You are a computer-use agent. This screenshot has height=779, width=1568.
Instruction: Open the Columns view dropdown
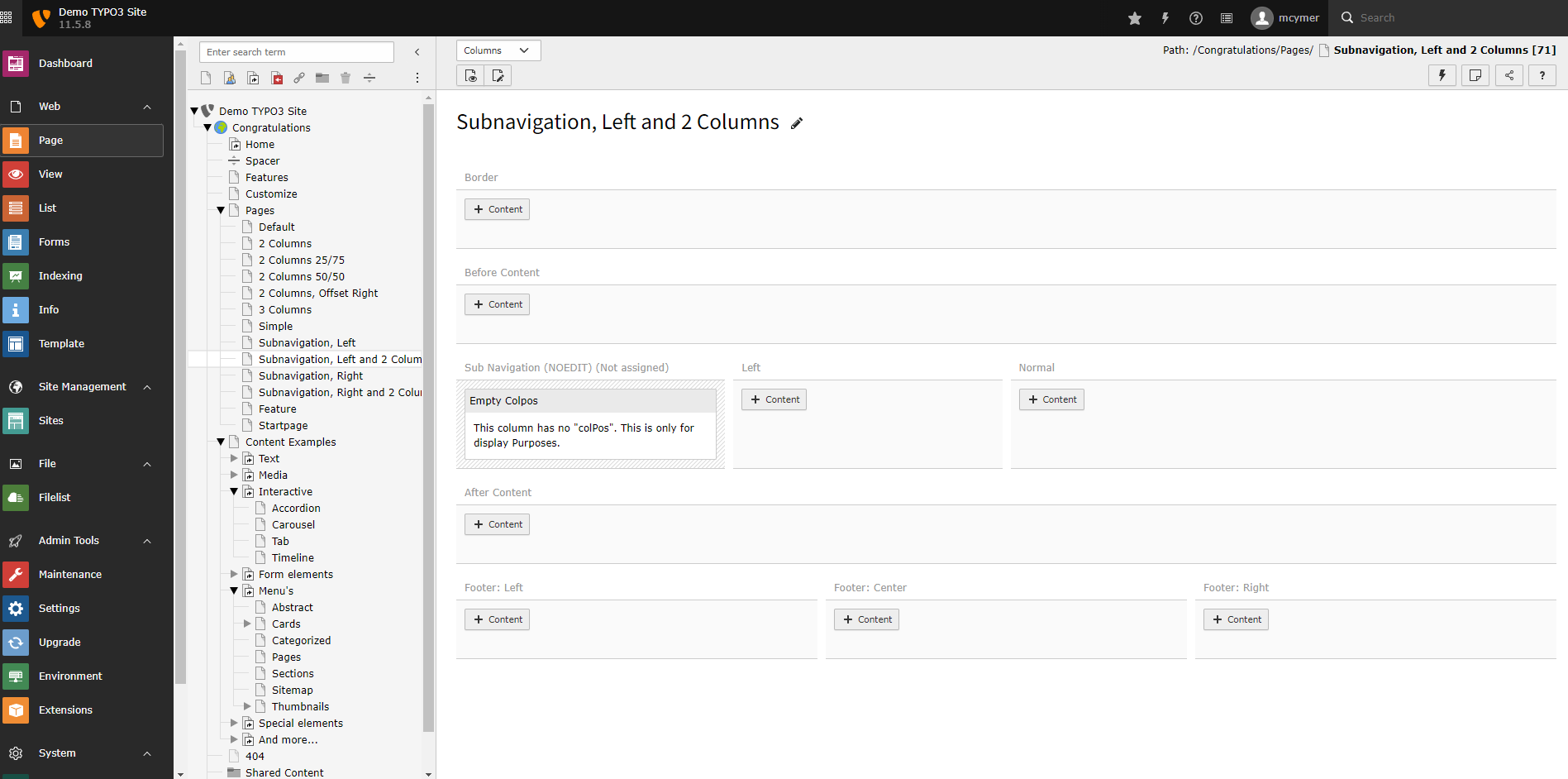point(498,50)
